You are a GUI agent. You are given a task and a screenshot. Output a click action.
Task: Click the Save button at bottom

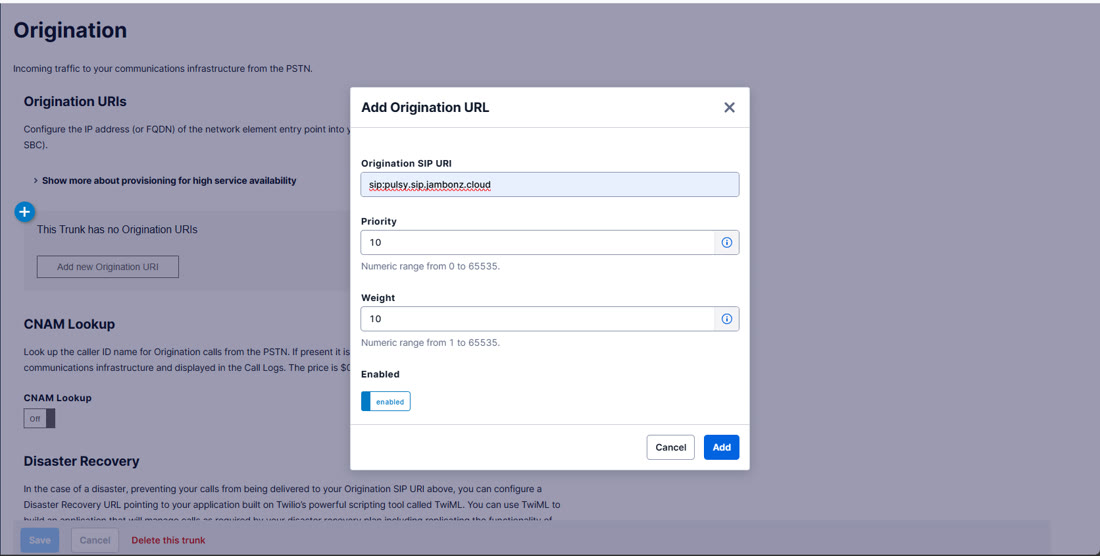39,540
